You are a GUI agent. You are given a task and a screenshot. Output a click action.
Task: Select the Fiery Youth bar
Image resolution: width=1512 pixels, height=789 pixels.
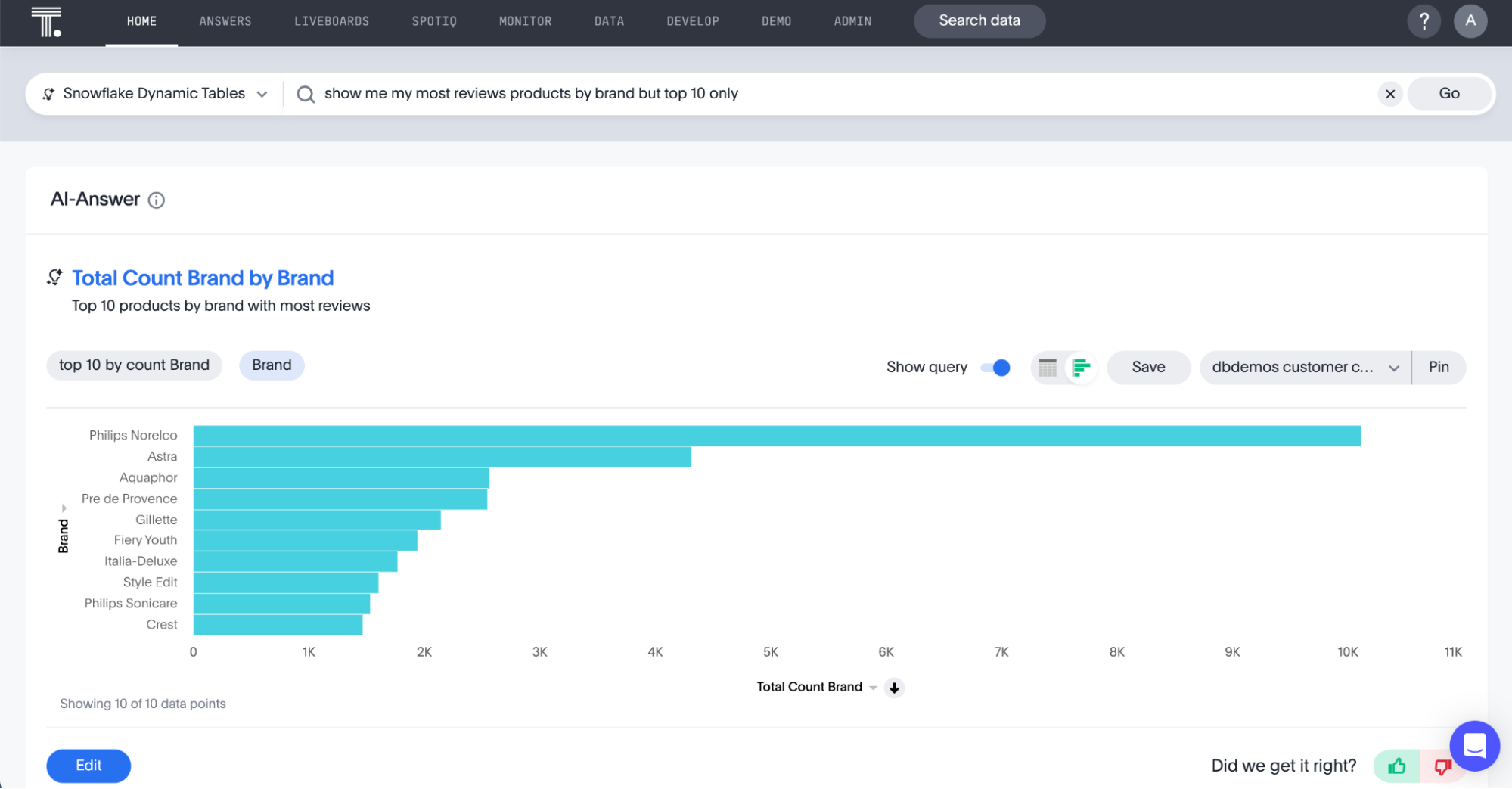(x=305, y=541)
